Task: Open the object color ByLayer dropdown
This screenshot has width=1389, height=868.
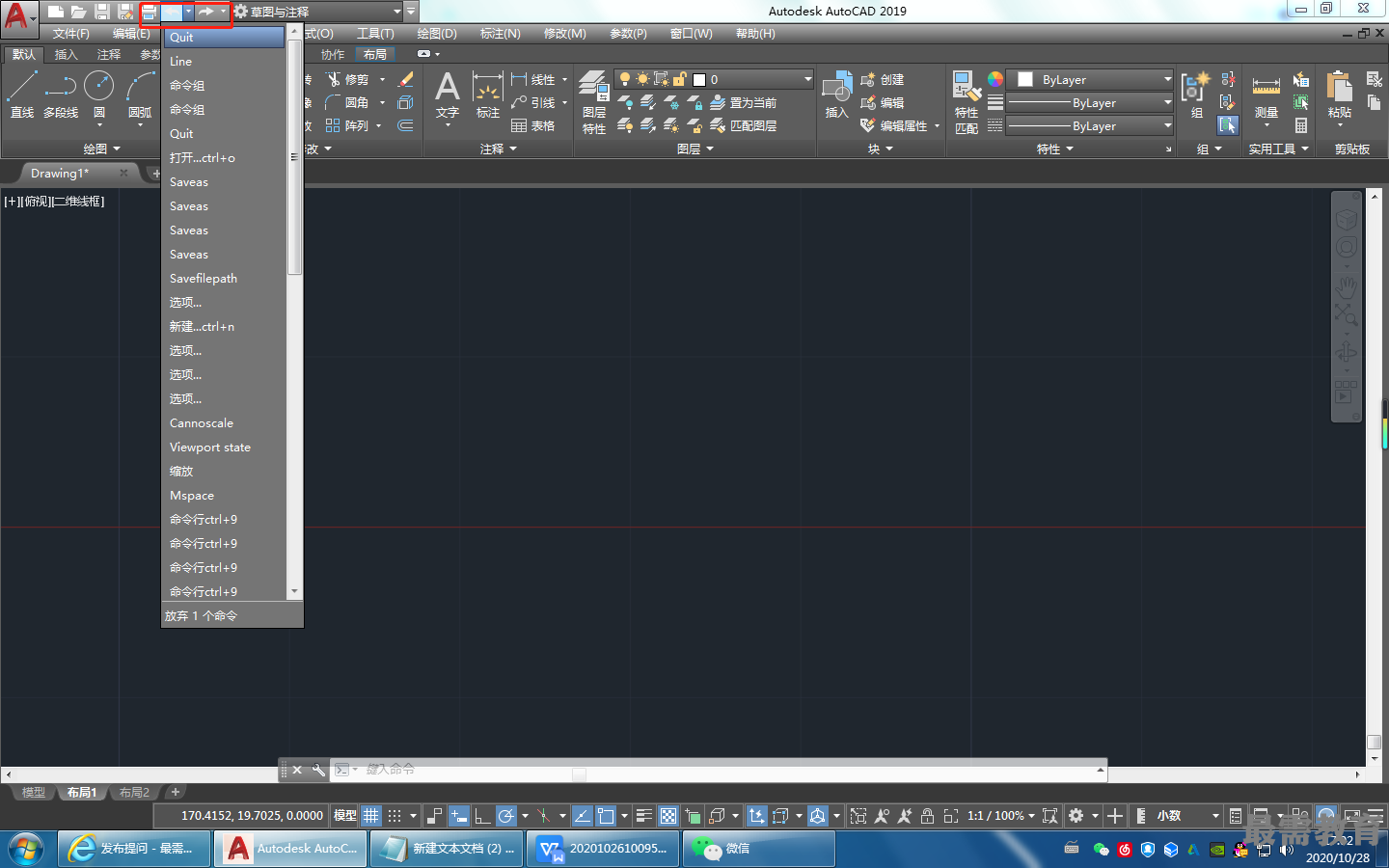Action: 1090,79
